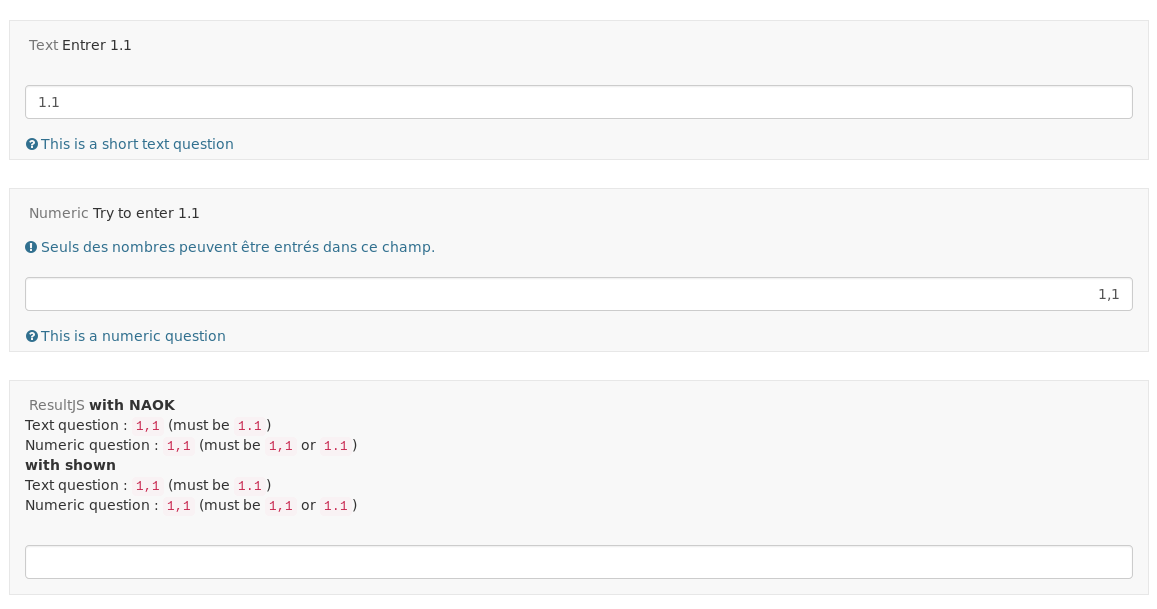Click the numeric input field containing 1,1
This screenshot has height=609, width=1157.
click(578, 294)
